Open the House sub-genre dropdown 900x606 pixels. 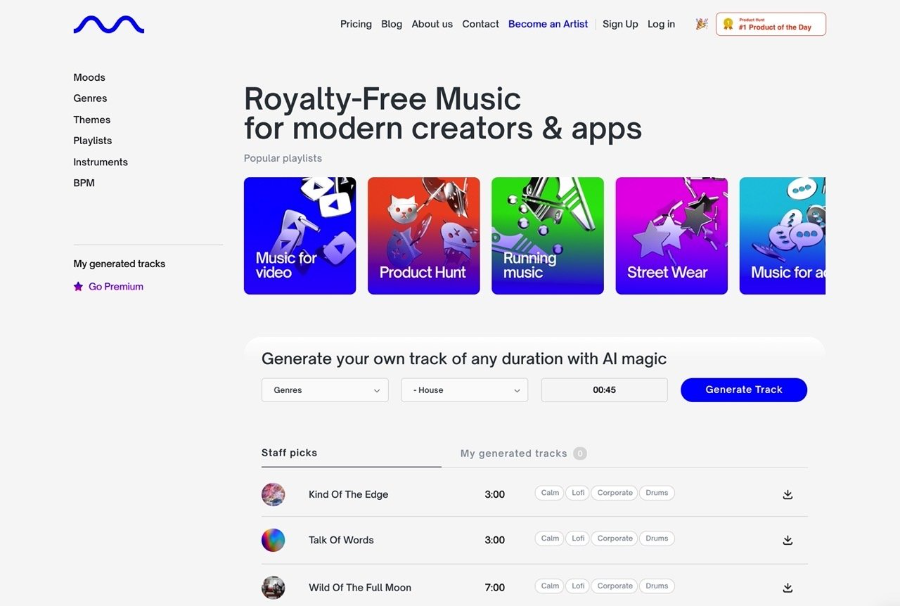pyautogui.click(x=464, y=390)
